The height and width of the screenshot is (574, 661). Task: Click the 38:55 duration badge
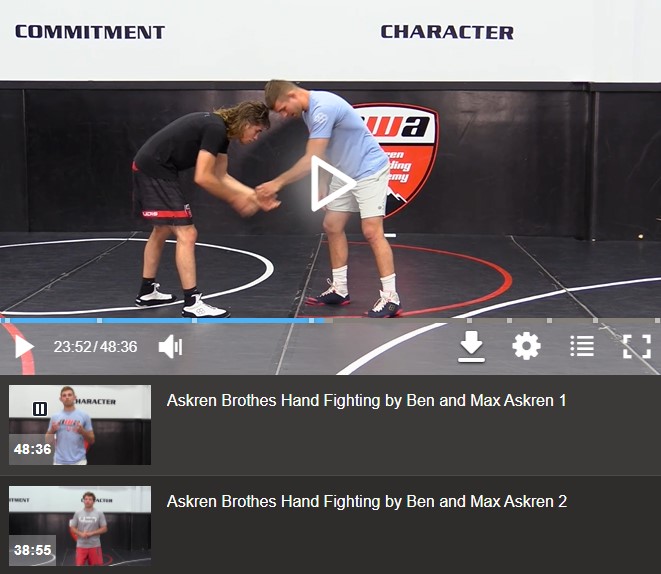[x=32, y=550]
